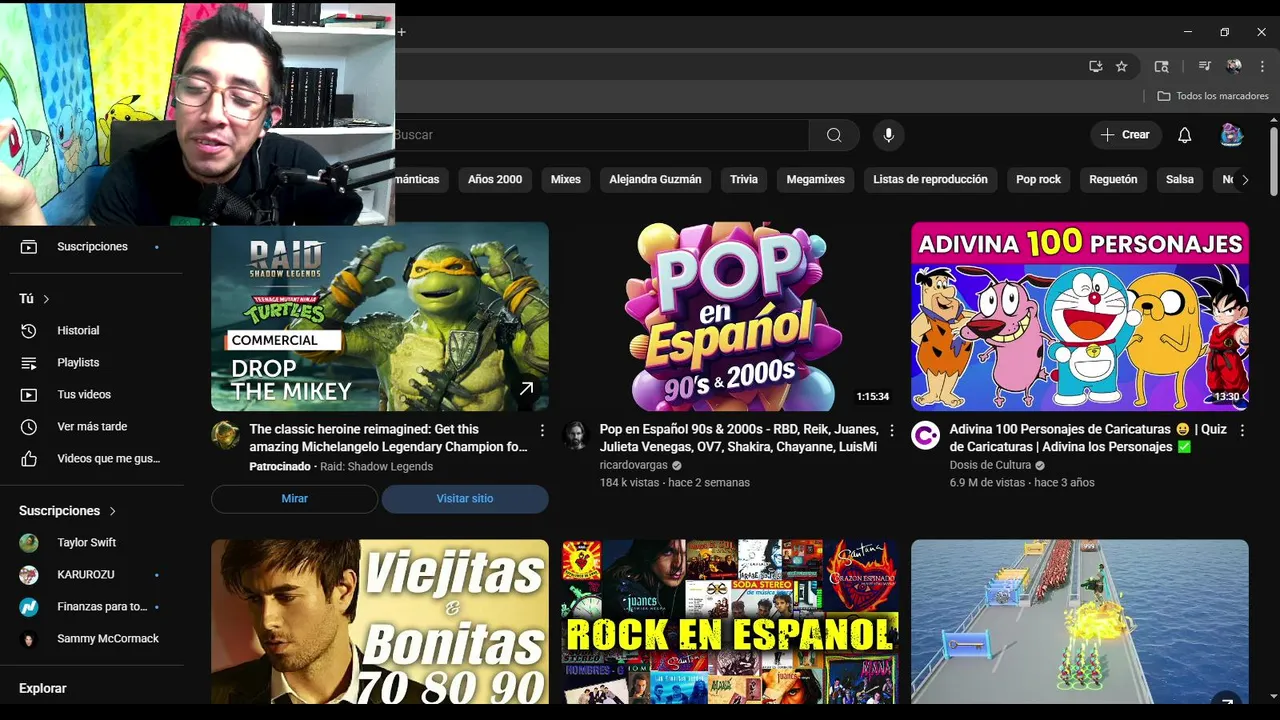Show more chips with right arrow
This screenshot has width=1280, height=720.
click(1245, 180)
